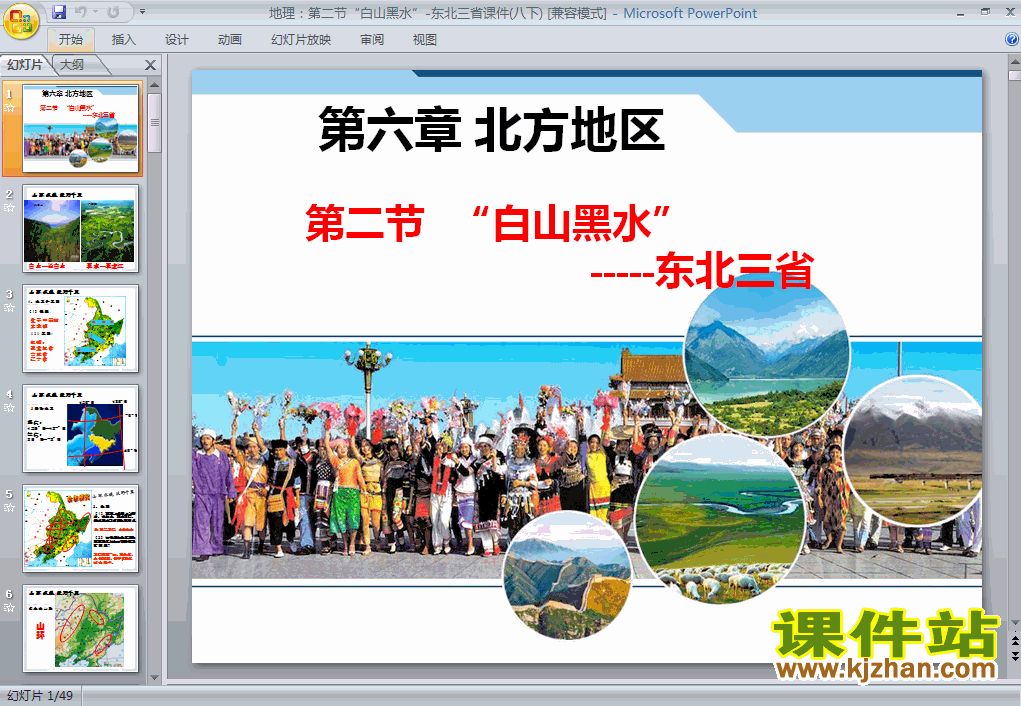This screenshot has width=1021, height=706.
Task: Click animation star icon beside slide 6
Action: point(9,608)
